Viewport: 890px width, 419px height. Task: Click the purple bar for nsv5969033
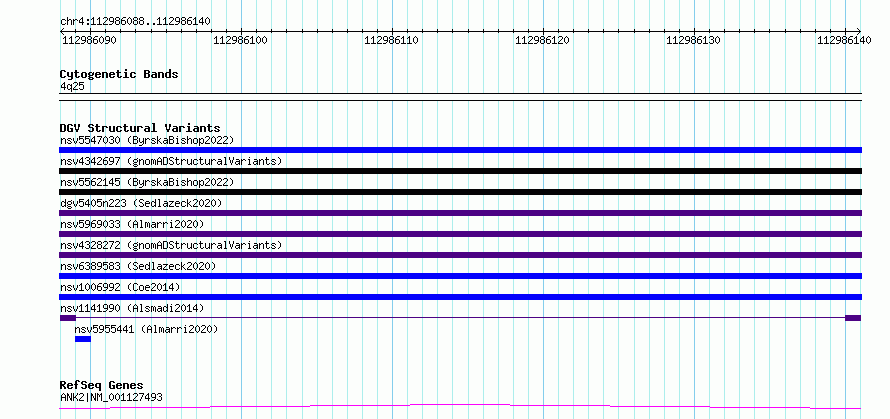tap(460, 234)
